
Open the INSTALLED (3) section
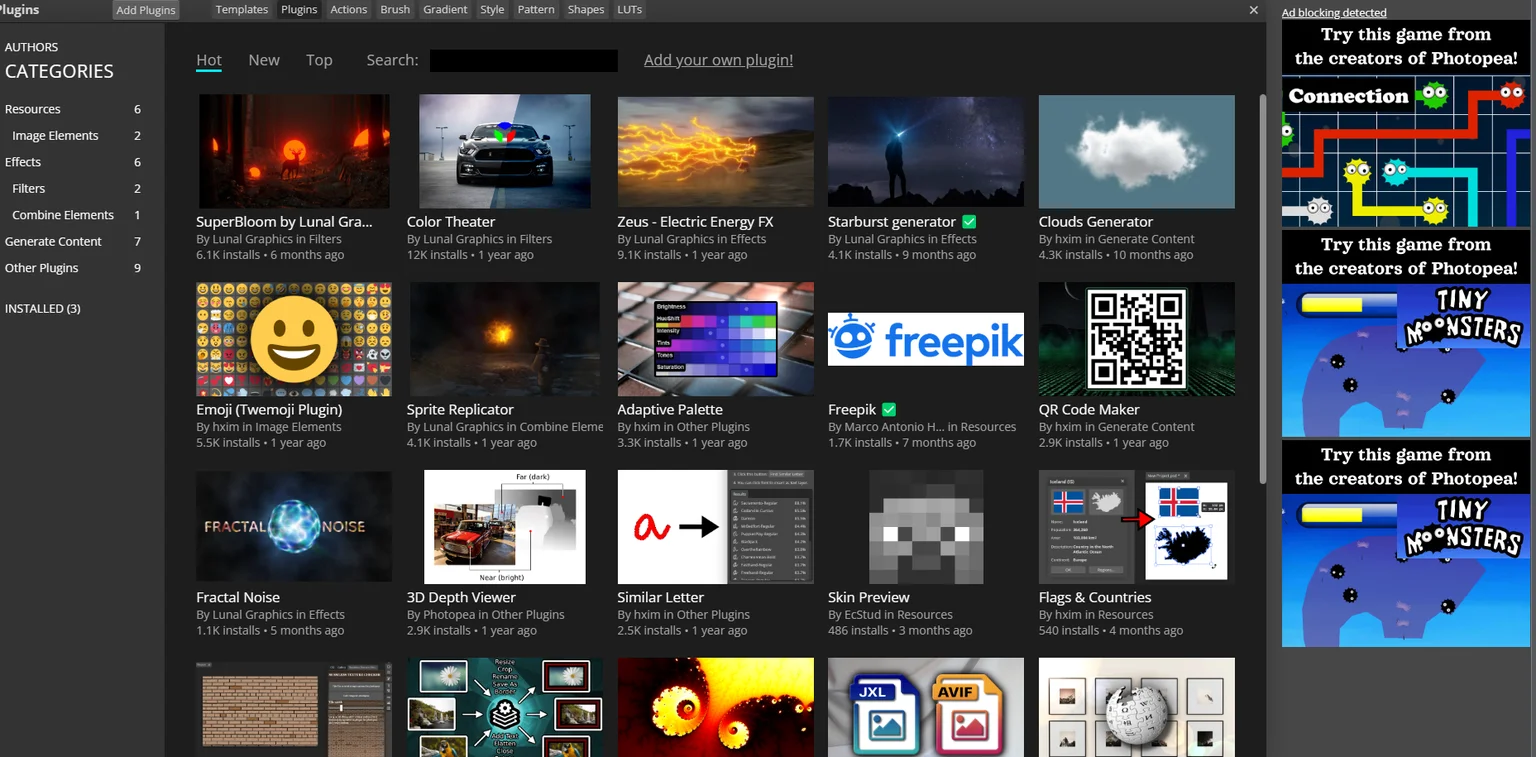[x=43, y=308]
